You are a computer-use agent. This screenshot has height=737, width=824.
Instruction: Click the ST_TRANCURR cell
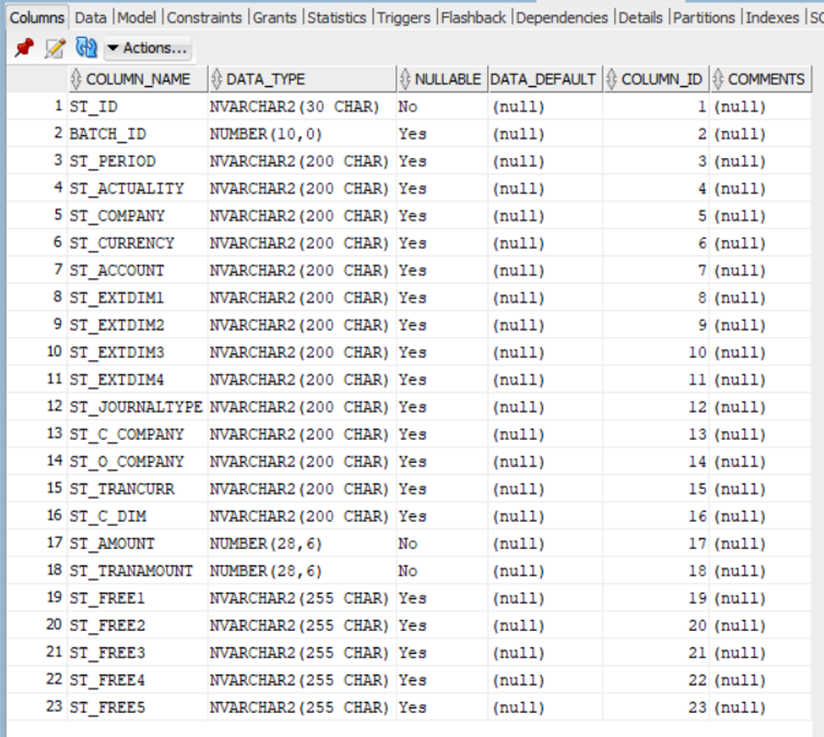[138, 489]
